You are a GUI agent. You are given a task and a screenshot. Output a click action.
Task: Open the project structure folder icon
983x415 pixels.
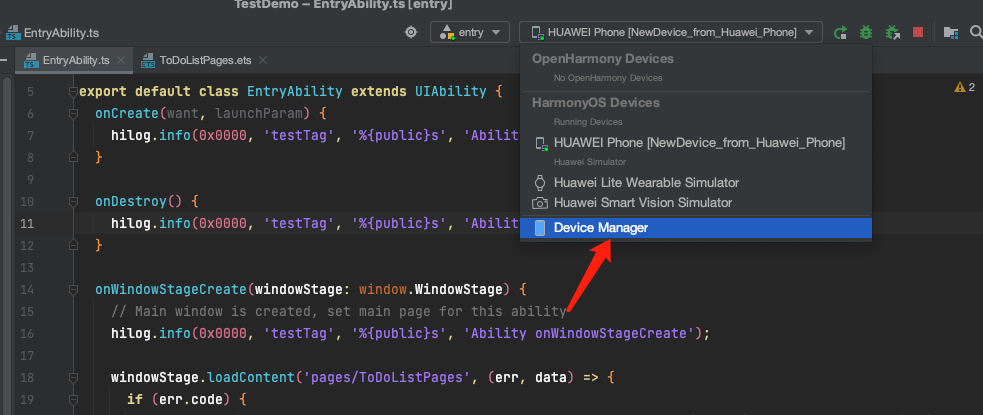[x=951, y=33]
